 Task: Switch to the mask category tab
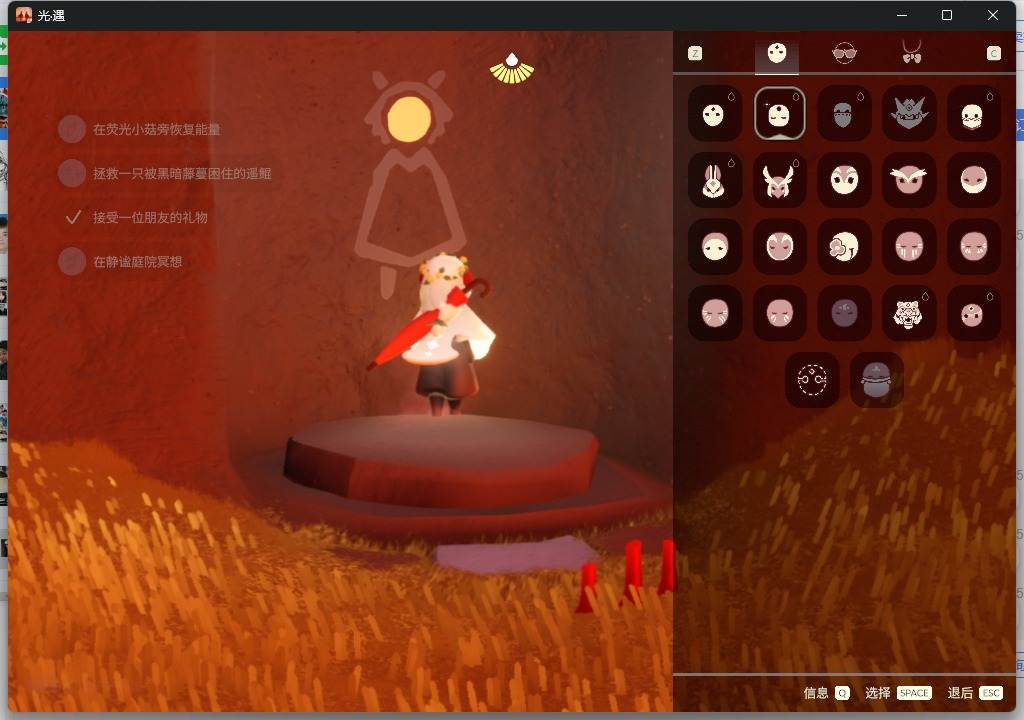pos(776,53)
